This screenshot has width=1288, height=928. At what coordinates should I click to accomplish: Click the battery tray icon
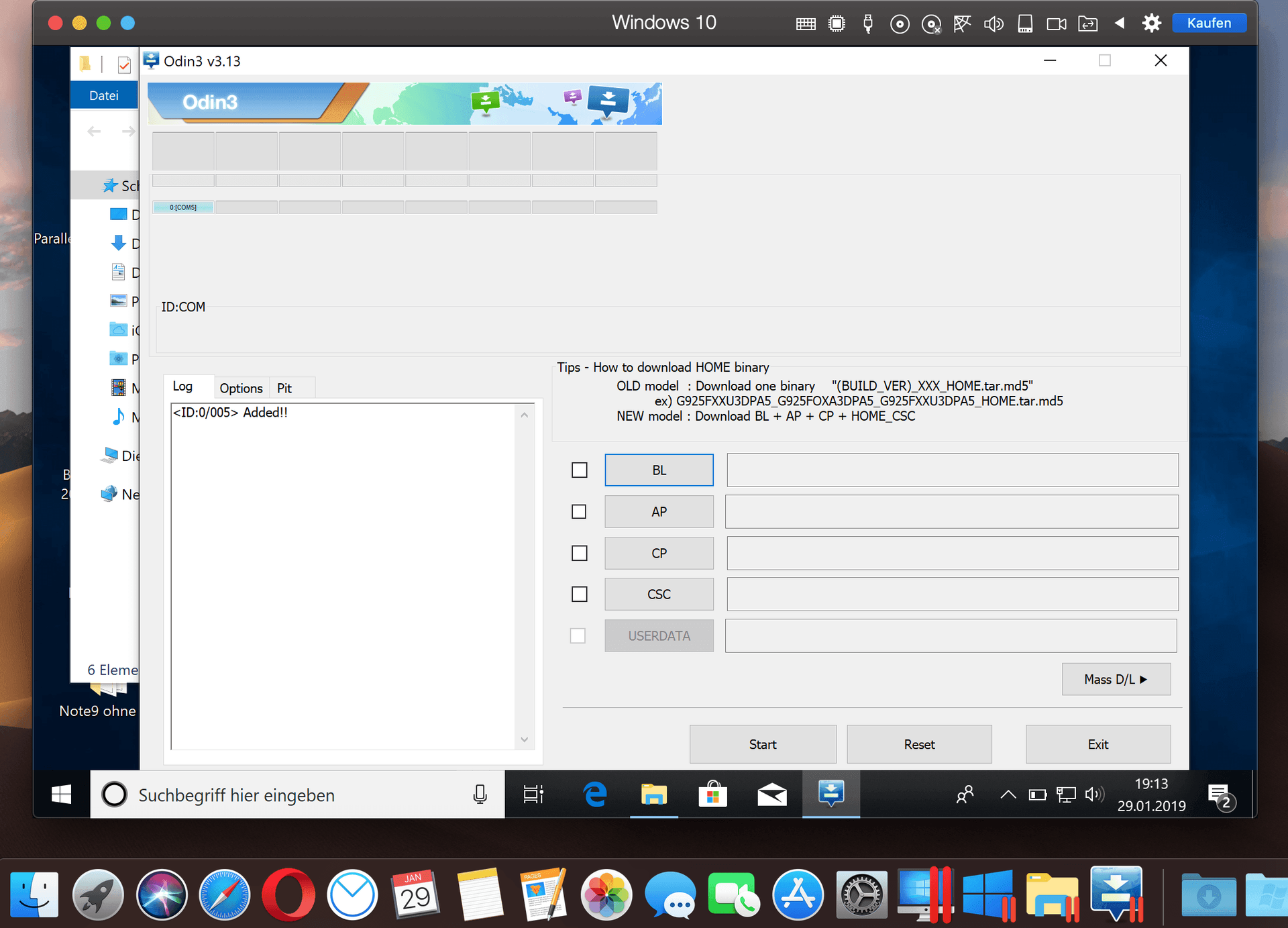(x=1037, y=794)
